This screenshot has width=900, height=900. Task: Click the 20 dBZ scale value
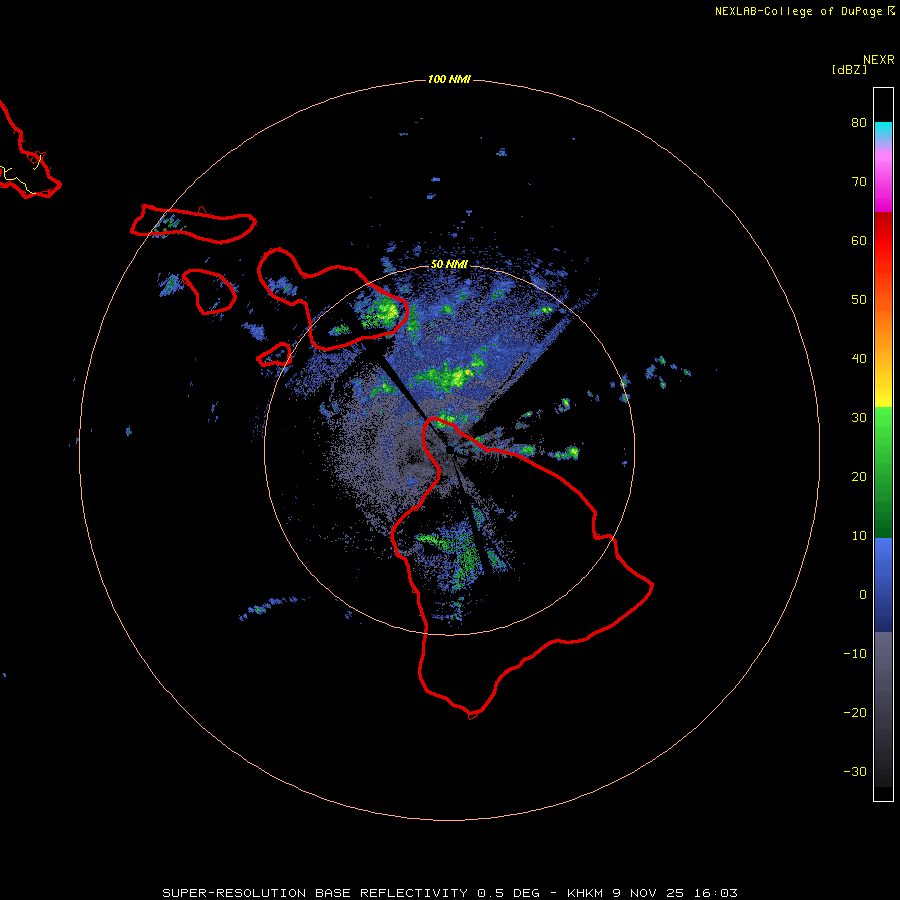(859, 476)
